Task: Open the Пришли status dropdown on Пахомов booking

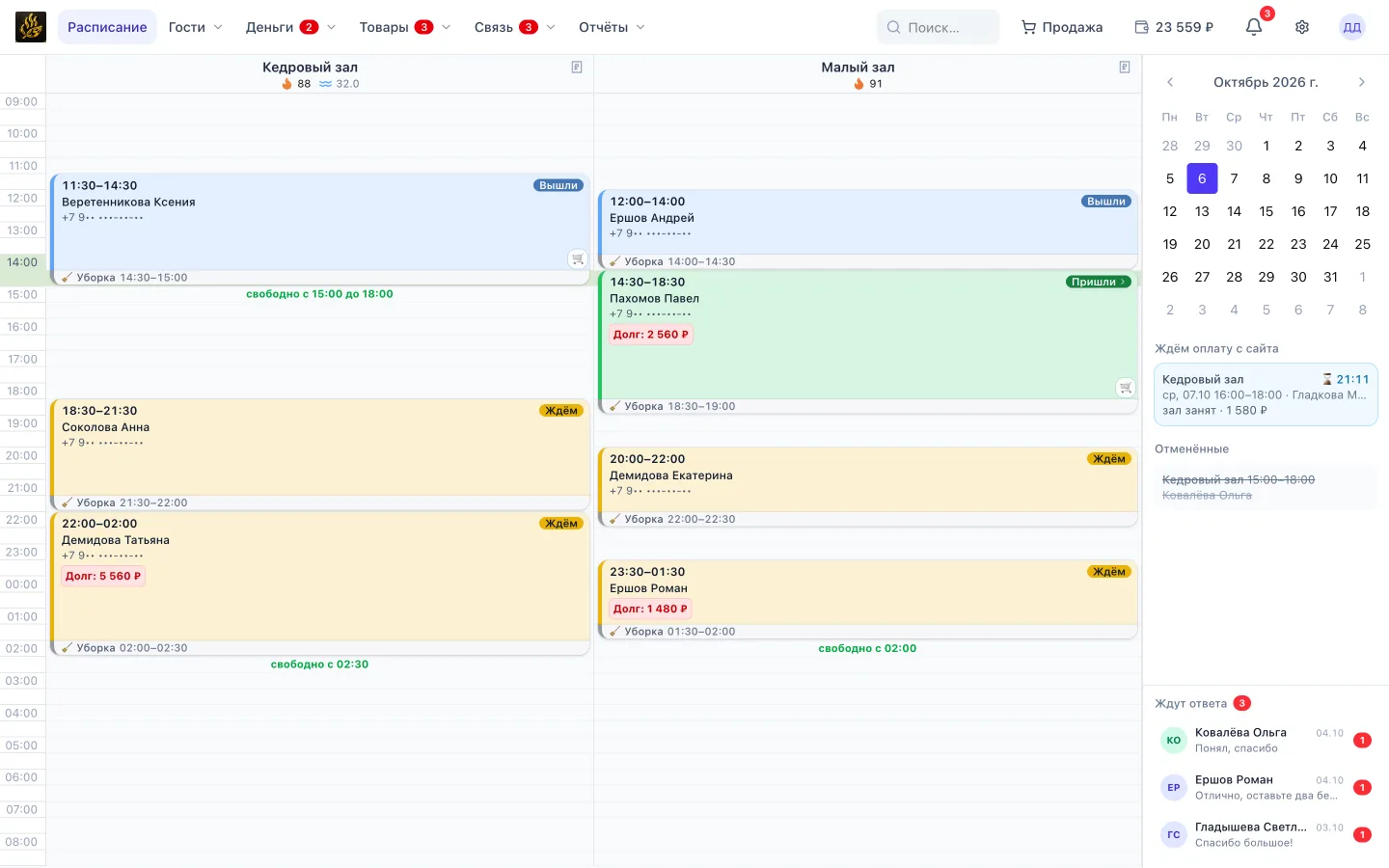Action: click(x=1098, y=282)
